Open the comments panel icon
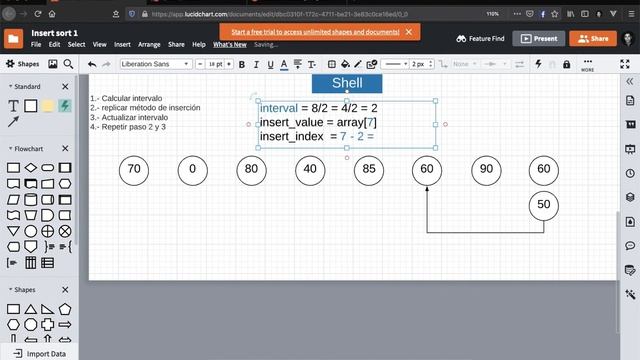 (x=630, y=246)
